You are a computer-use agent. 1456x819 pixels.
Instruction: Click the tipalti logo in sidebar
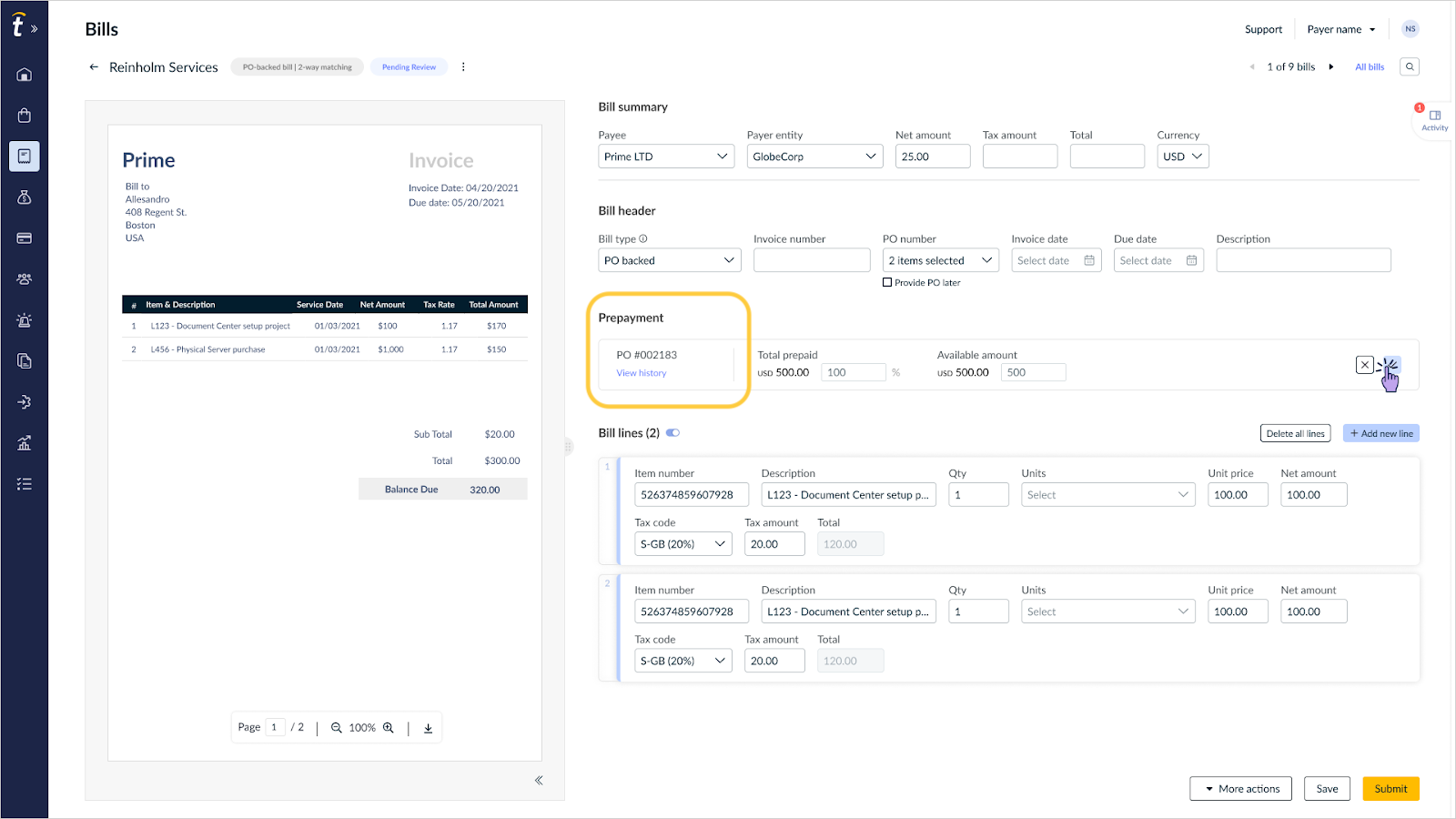point(17,26)
